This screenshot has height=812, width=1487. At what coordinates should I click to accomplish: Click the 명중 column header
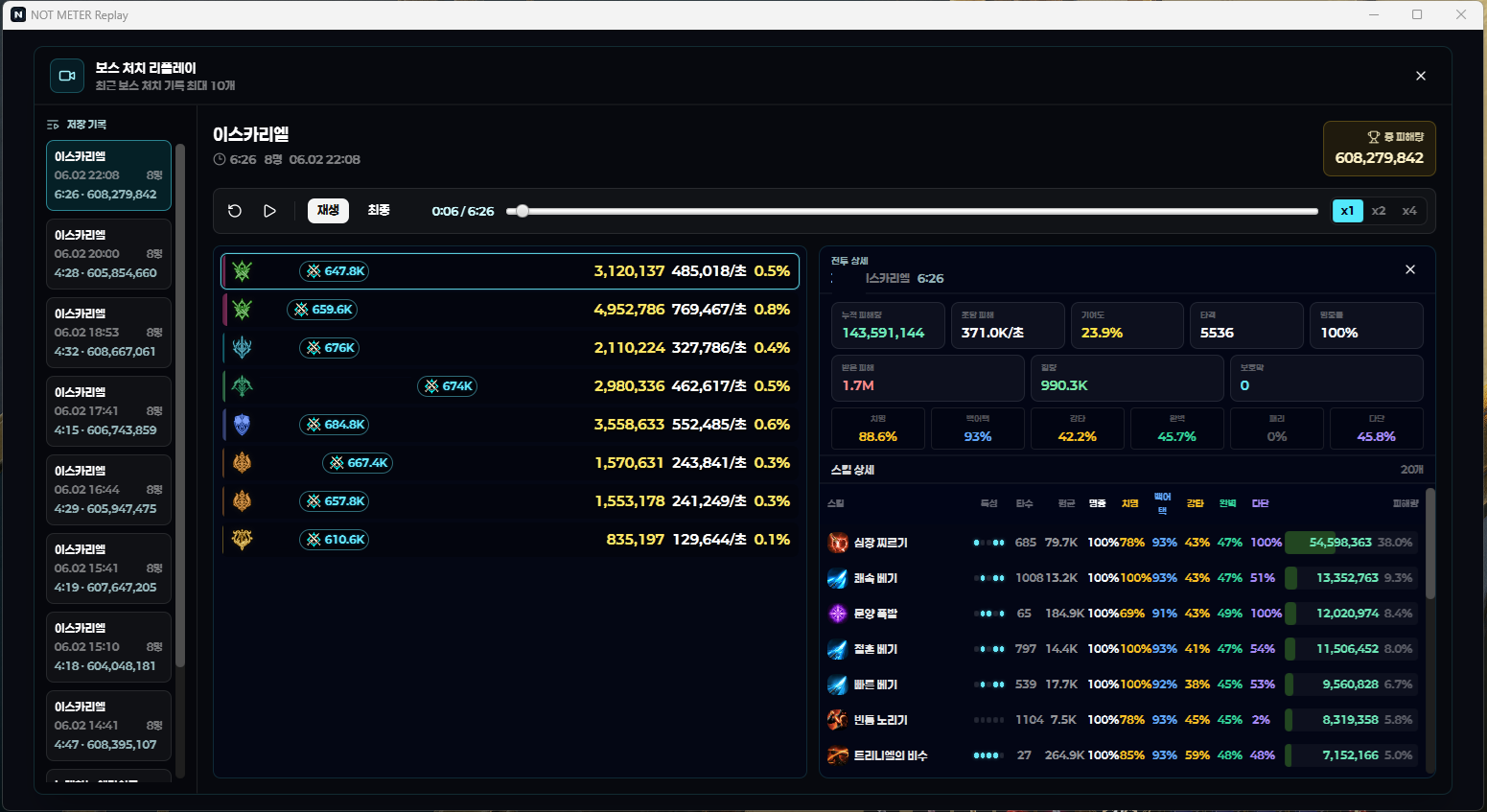1098,503
